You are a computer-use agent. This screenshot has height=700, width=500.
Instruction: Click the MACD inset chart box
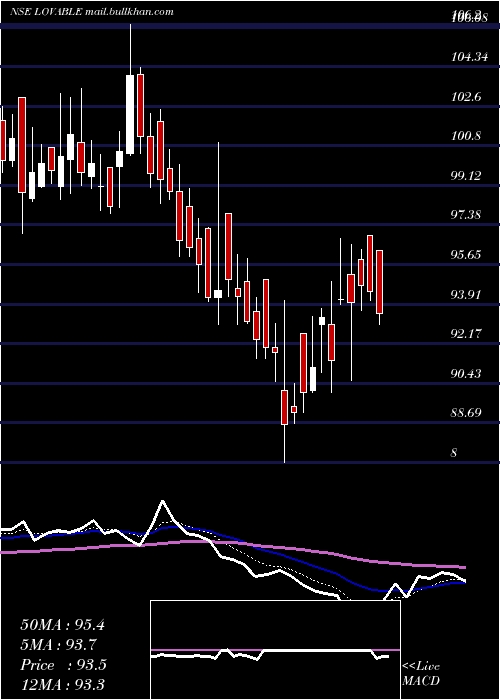(275, 650)
